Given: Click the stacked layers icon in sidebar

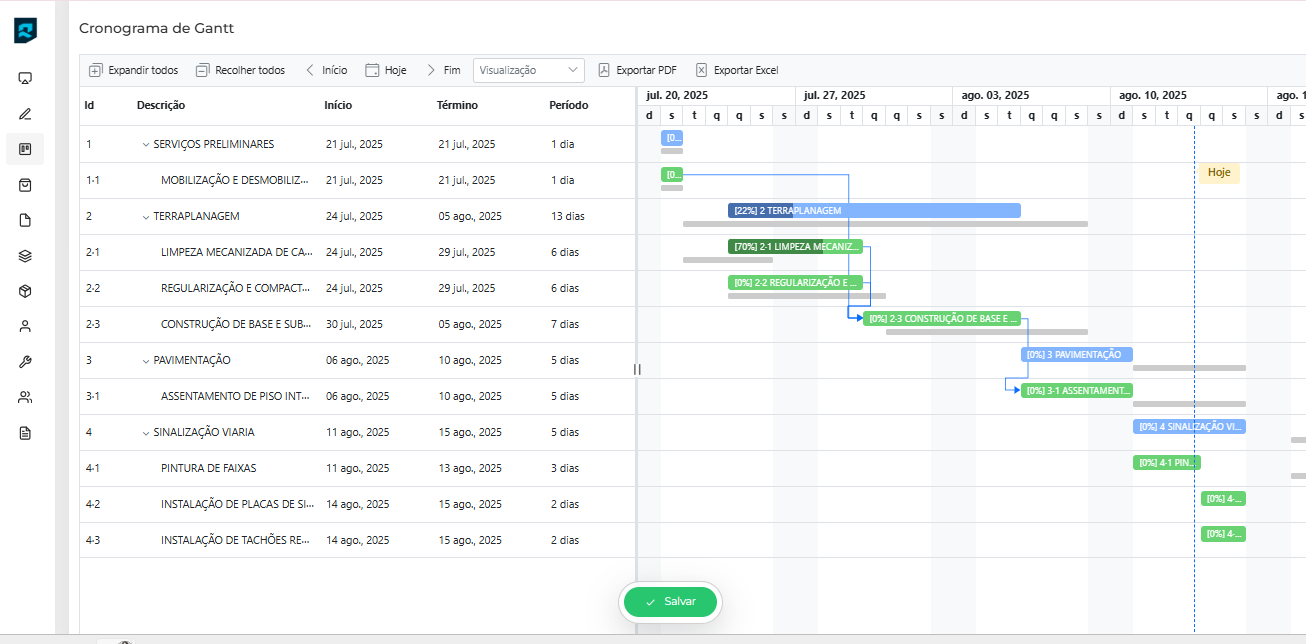Looking at the screenshot, I should coord(25,256).
